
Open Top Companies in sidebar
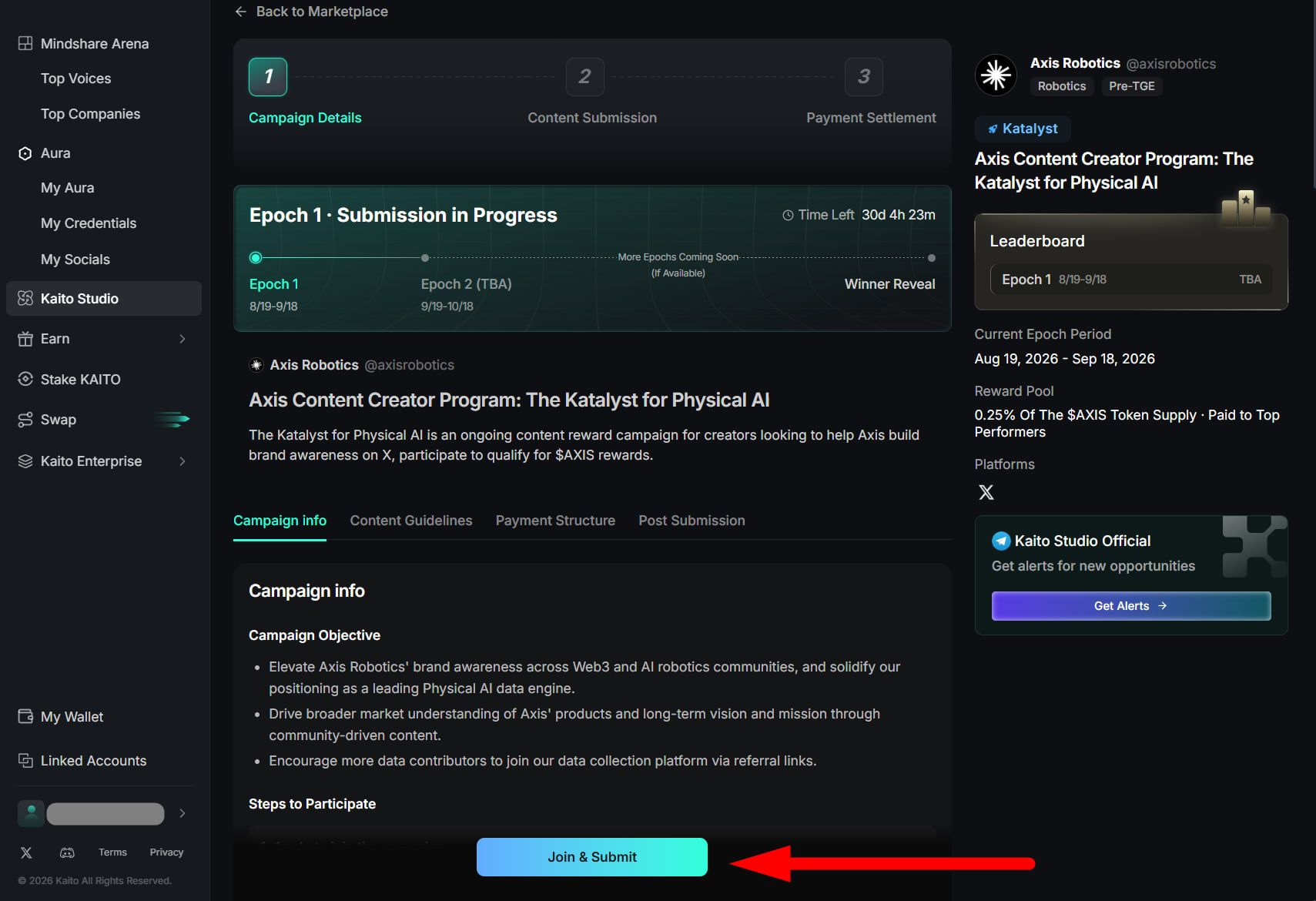90,114
